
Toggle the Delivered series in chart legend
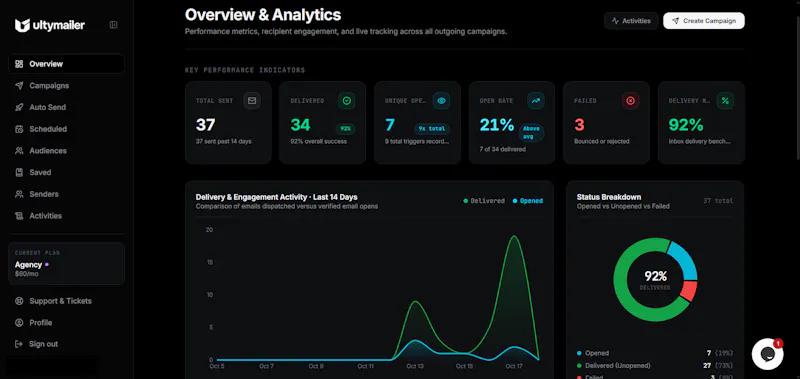(x=484, y=201)
